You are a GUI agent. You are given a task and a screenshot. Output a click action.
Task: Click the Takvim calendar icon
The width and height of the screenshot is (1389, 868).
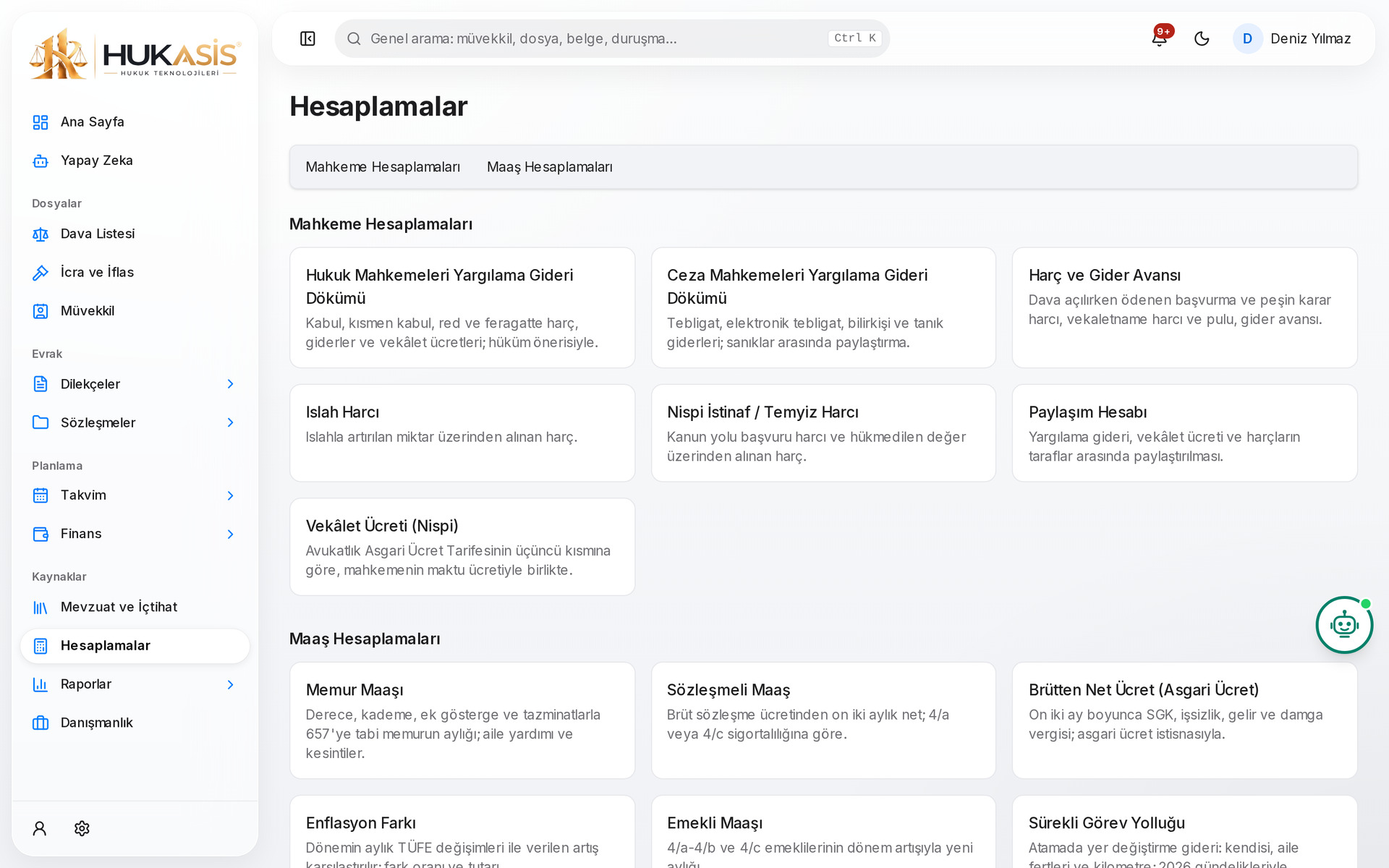coord(41,495)
